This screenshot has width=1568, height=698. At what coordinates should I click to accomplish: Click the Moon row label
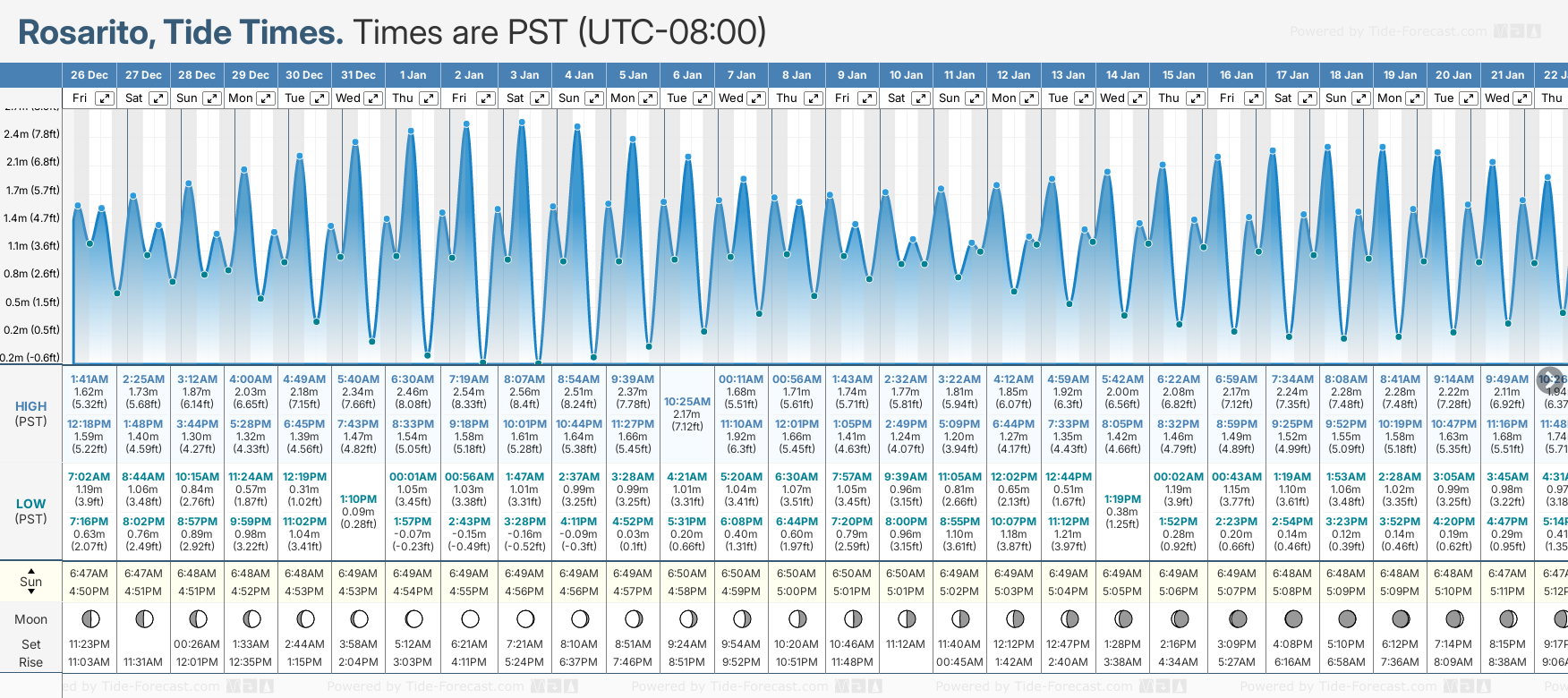[x=31, y=619]
